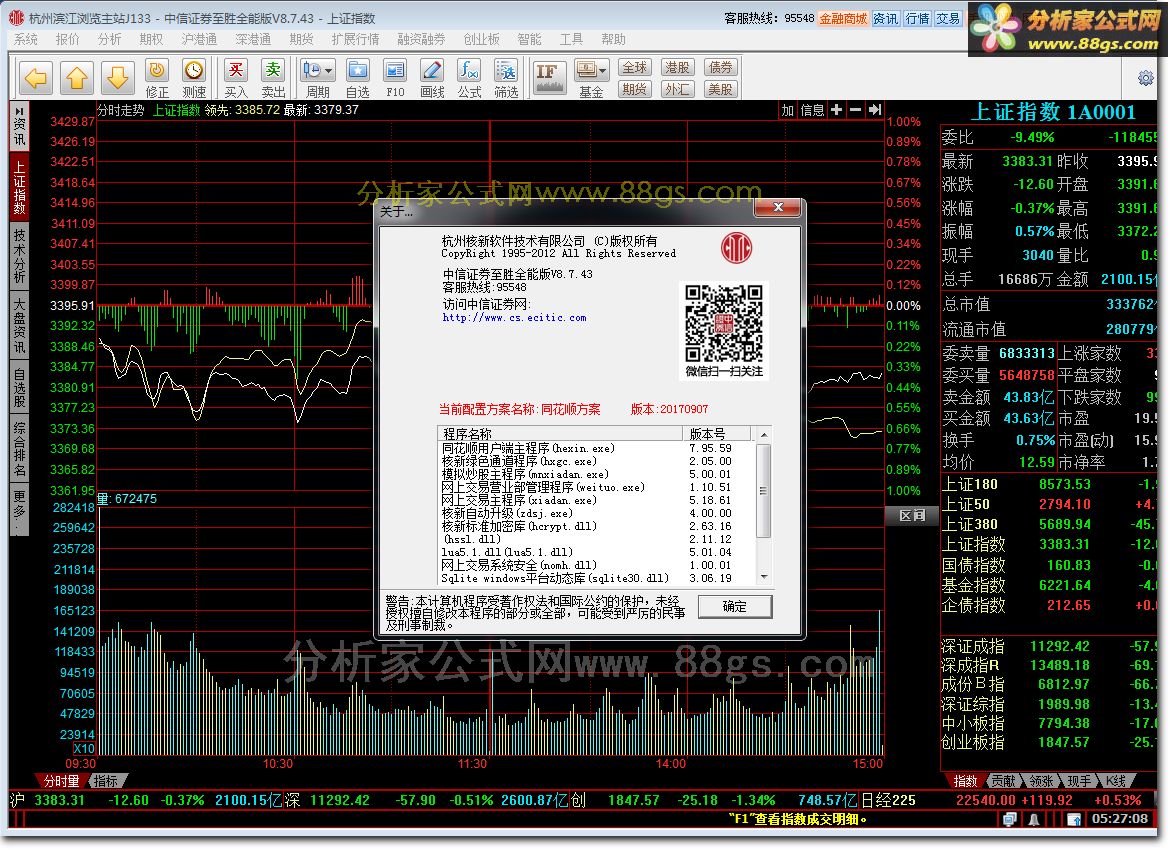Click the version list scrollbar thumb
1170x849 pixels.
pyautogui.click(x=763, y=490)
